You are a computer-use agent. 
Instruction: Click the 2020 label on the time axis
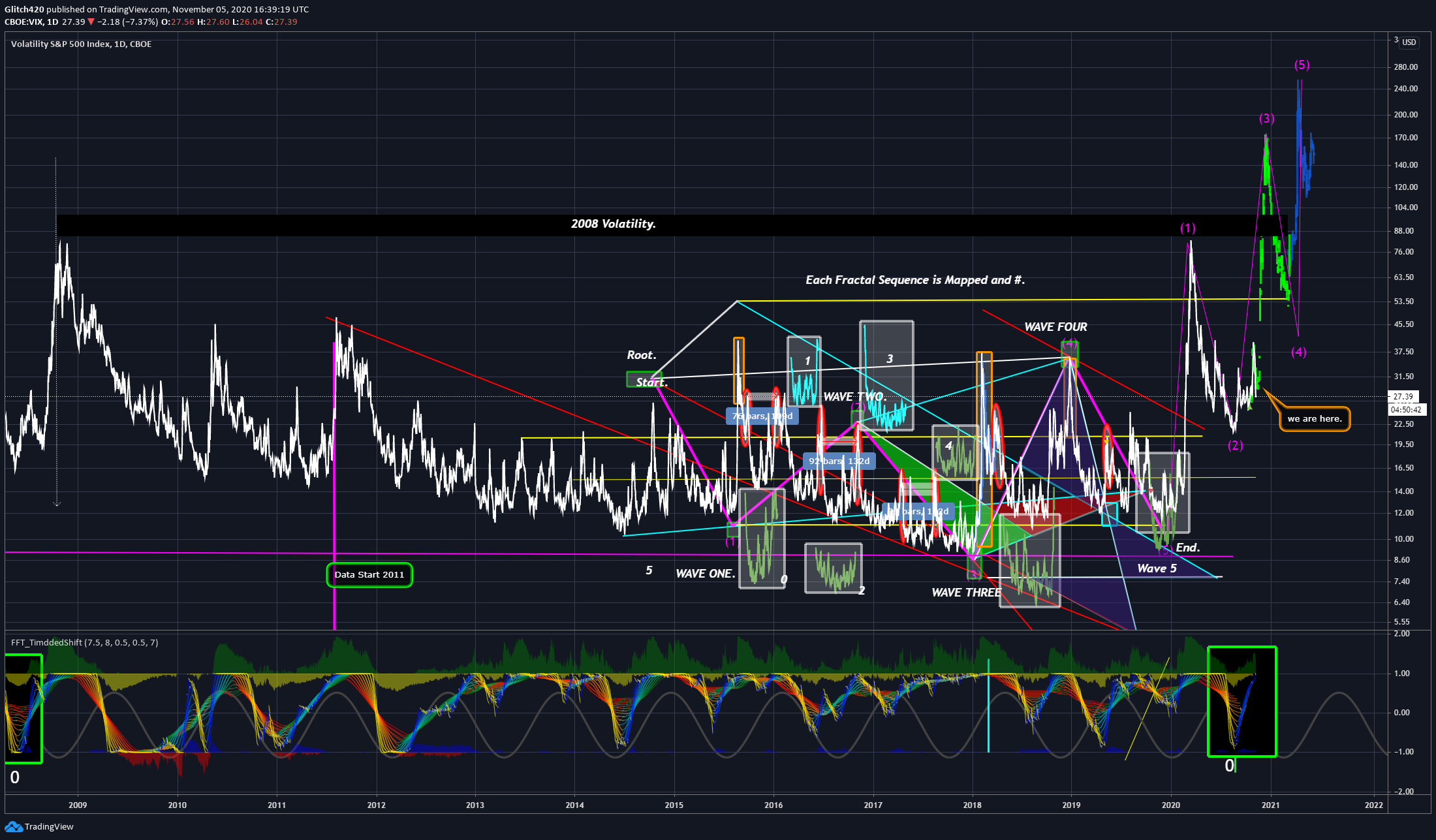[1171, 805]
